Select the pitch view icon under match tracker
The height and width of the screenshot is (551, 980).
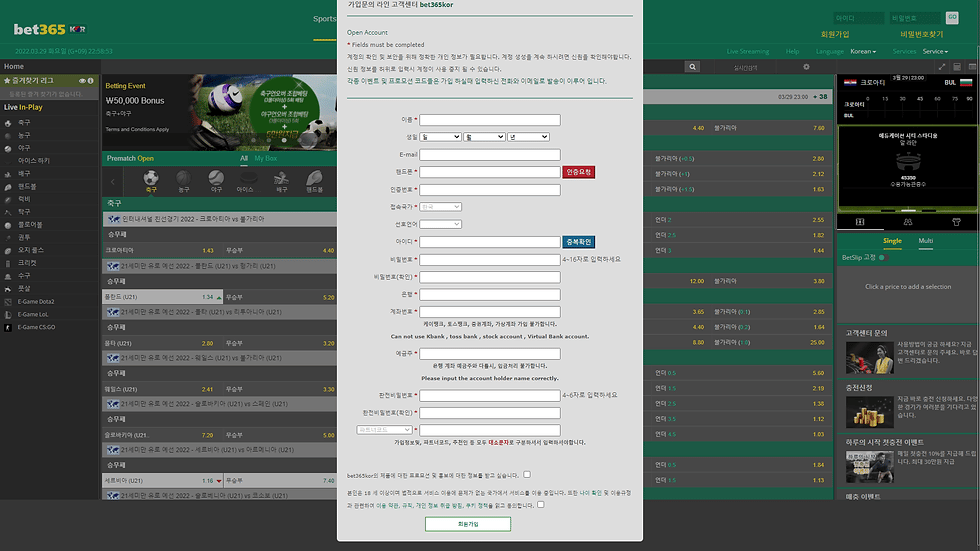[860, 222]
